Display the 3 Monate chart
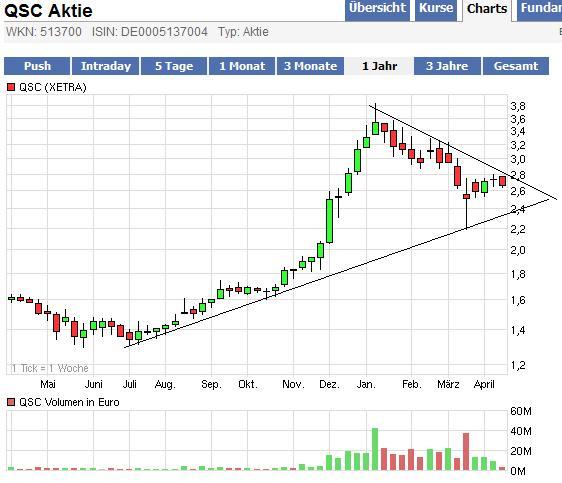Viewport: 562px width, 483px height. 310,66
